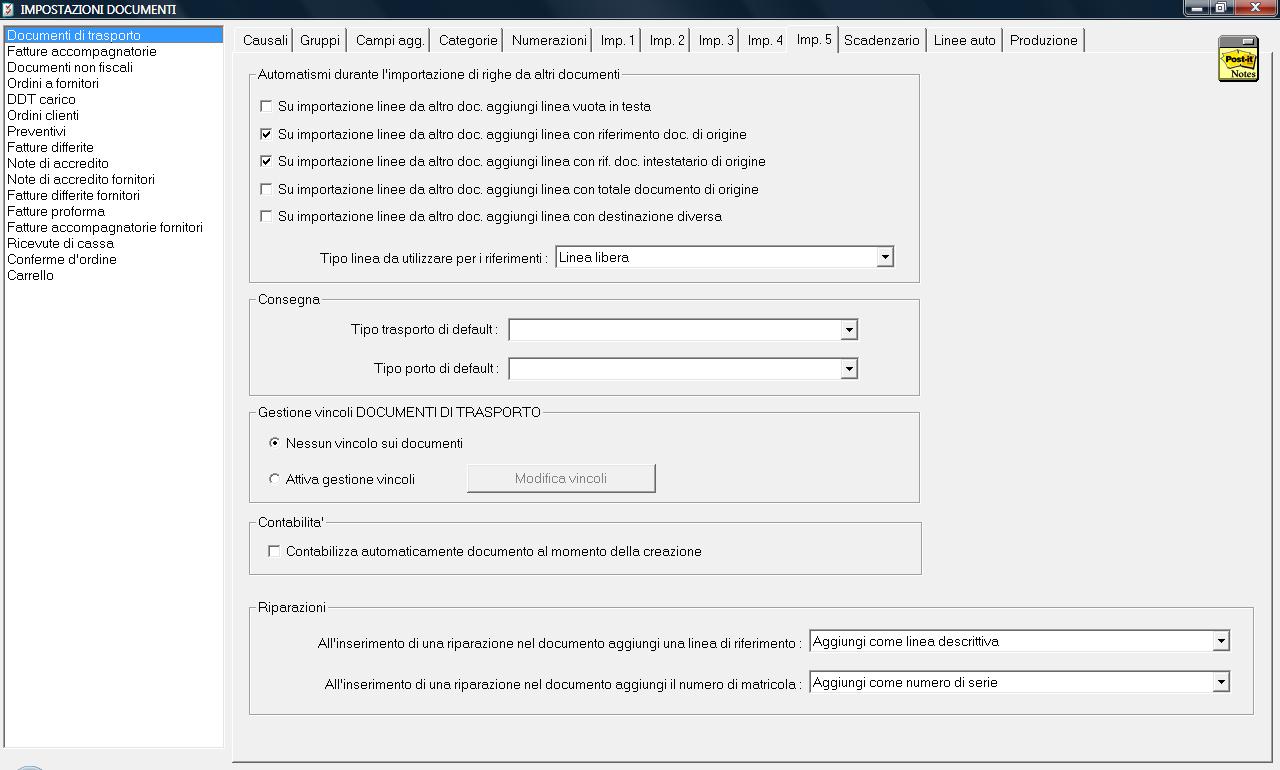Expand the repair reference line dropdown
The width and height of the screenshot is (1280, 770).
(x=1220, y=641)
